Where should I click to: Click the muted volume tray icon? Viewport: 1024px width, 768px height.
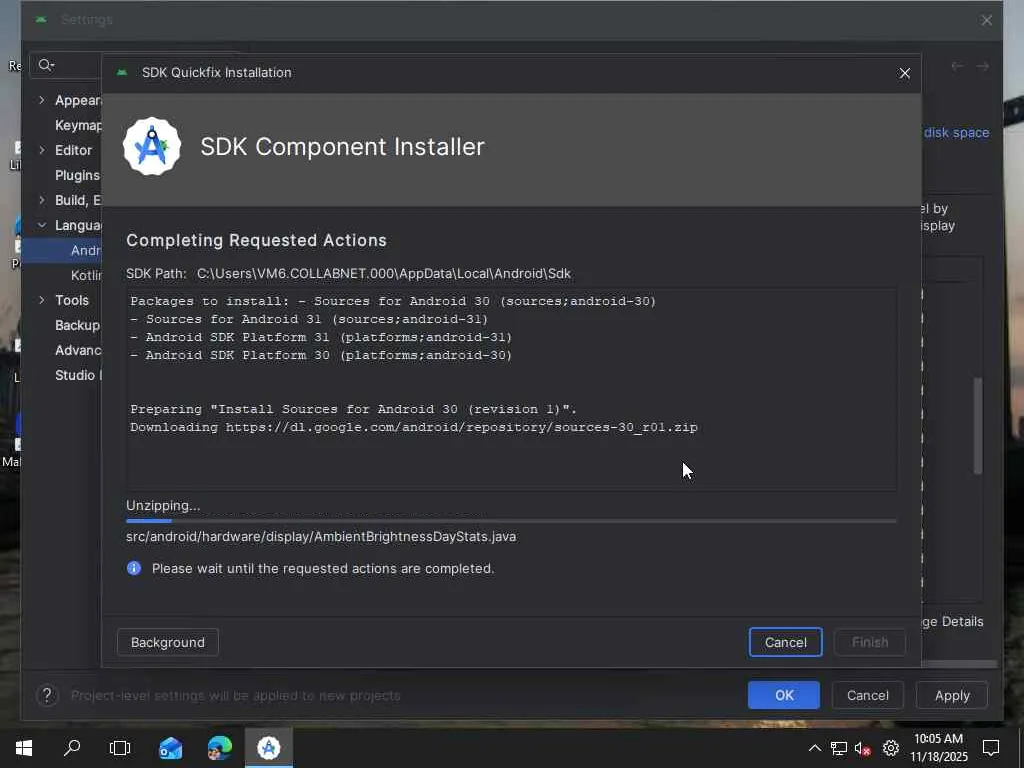[x=863, y=748]
